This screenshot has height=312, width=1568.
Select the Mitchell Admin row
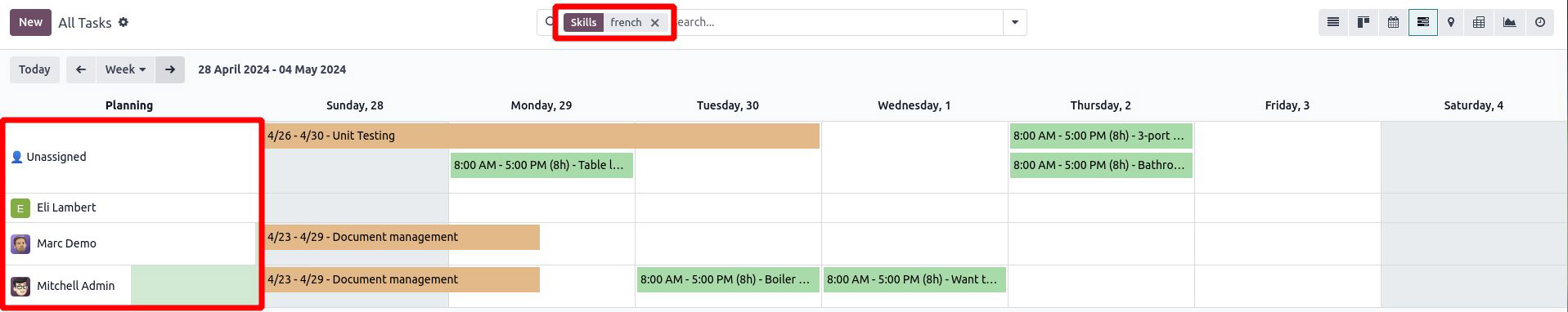131,286
